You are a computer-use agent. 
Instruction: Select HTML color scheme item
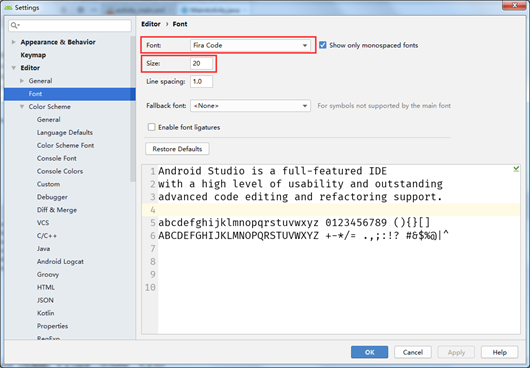pos(46,287)
